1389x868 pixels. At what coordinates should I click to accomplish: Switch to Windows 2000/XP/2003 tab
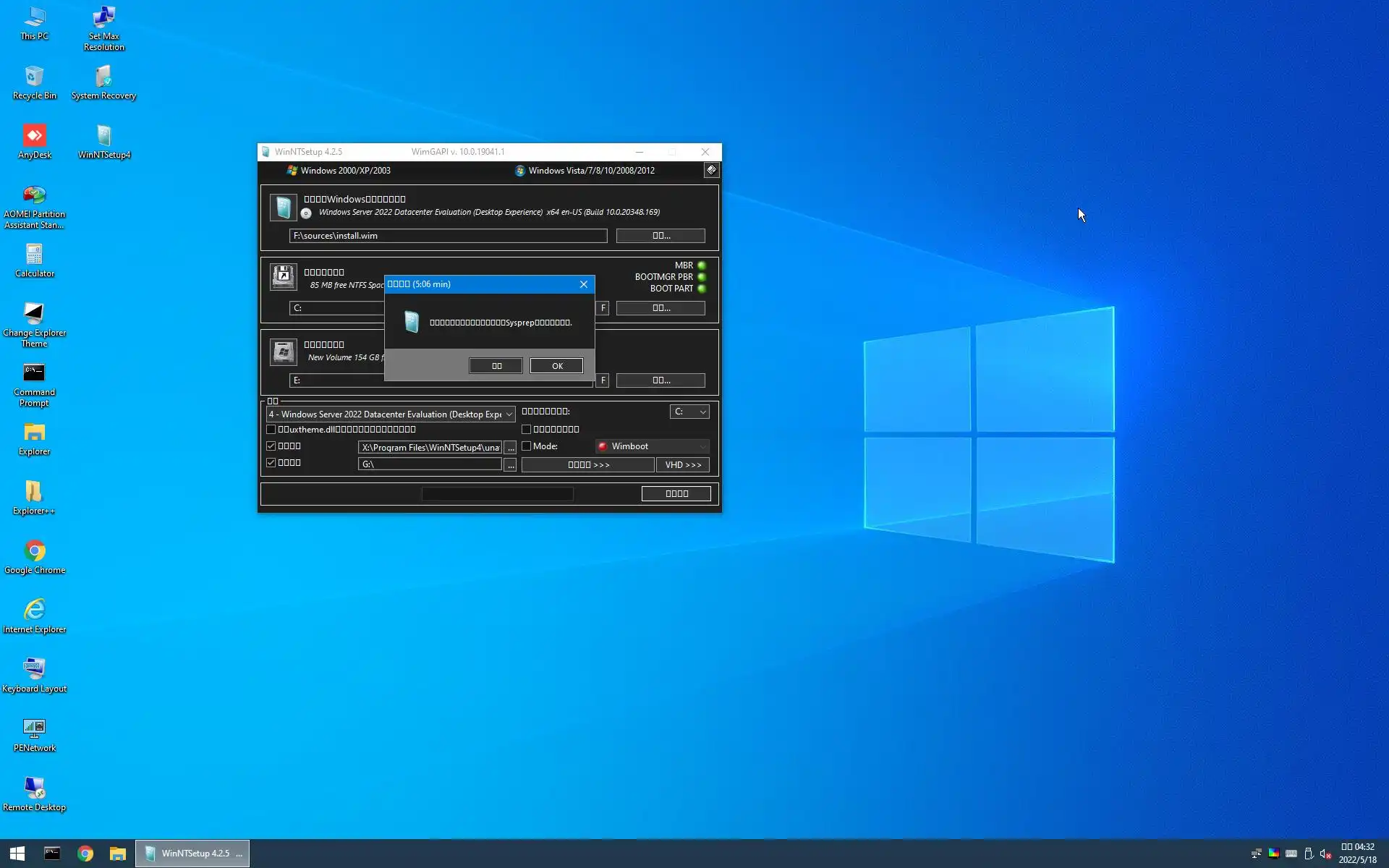point(339,171)
